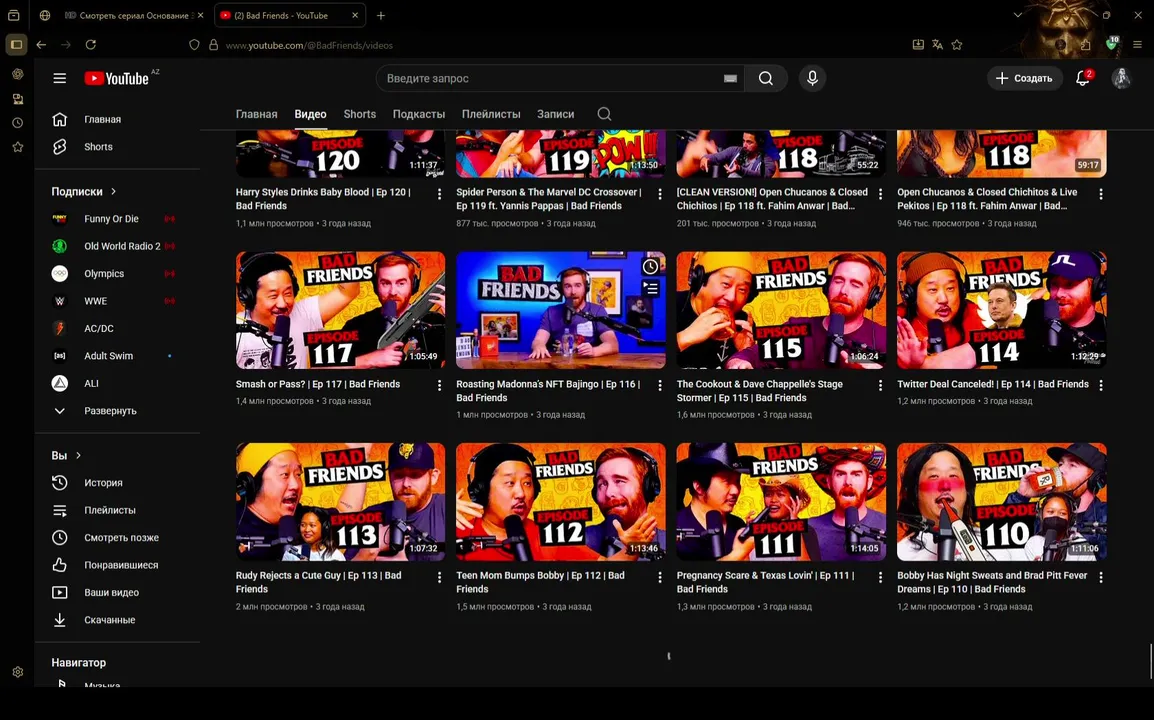Open video title Harry Styles Drinks Baby Blood
The width and height of the screenshot is (1154, 720).
(323, 199)
